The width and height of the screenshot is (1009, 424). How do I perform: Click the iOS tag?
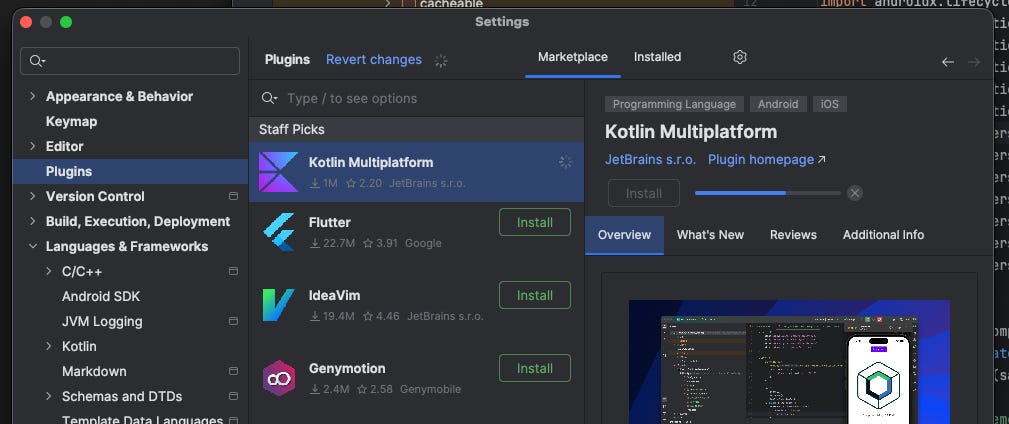point(829,104)
